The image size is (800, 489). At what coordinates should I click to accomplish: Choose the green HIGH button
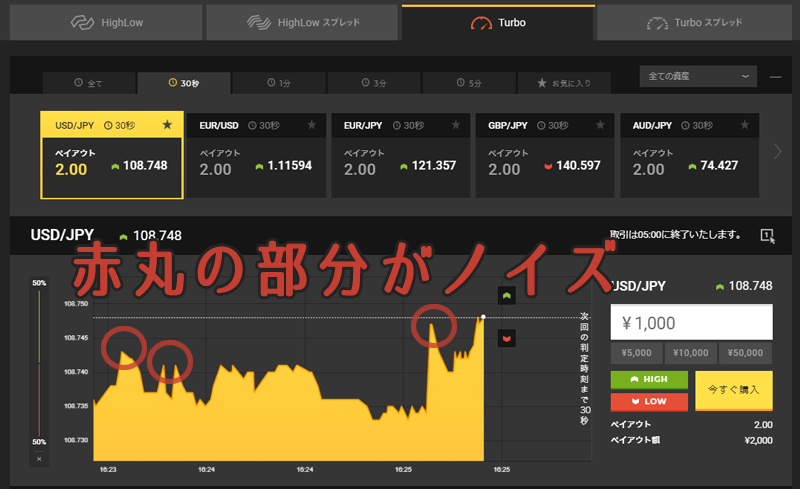click(x=649, y=379)
